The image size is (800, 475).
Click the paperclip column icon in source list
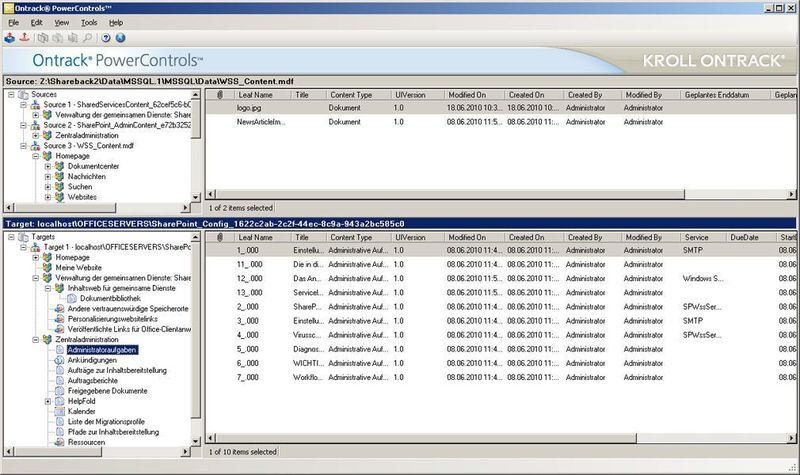tap(220, 95)
